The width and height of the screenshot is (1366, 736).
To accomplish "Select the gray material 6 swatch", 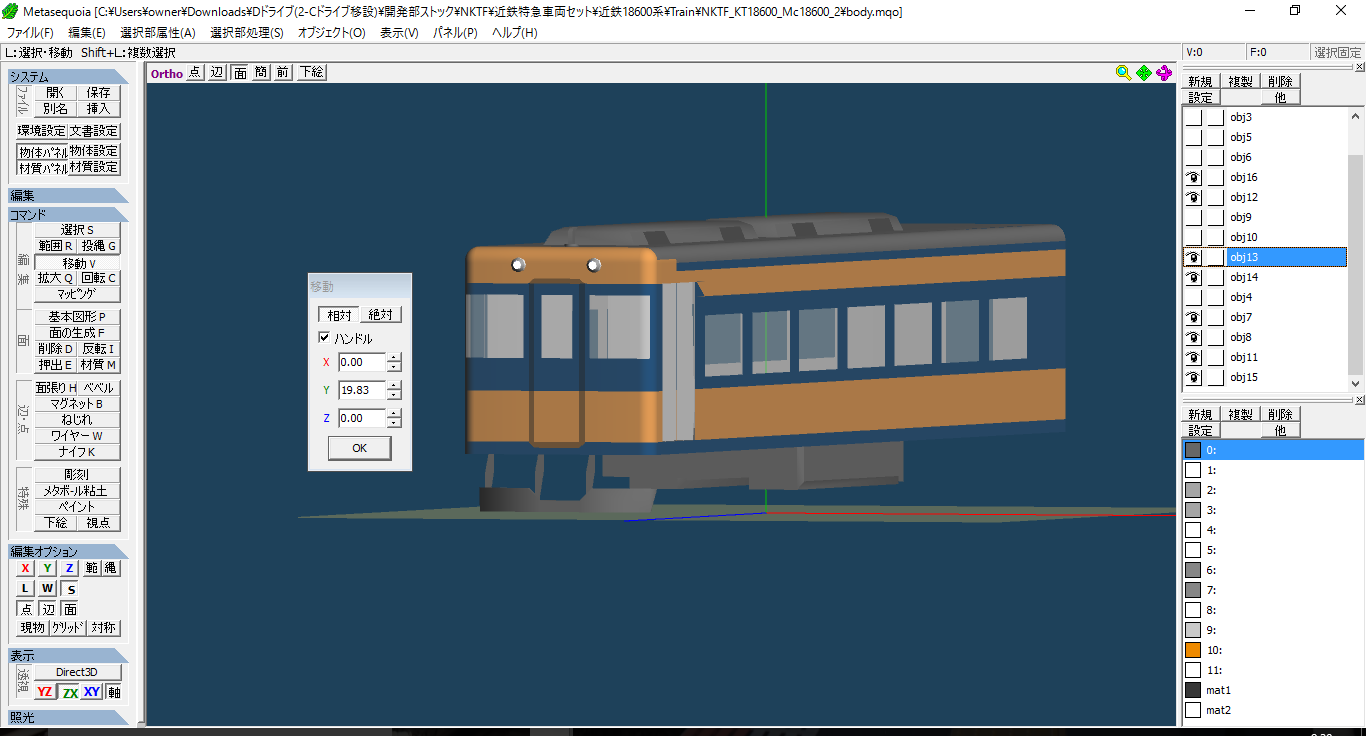I will [x=1192, y=570].
